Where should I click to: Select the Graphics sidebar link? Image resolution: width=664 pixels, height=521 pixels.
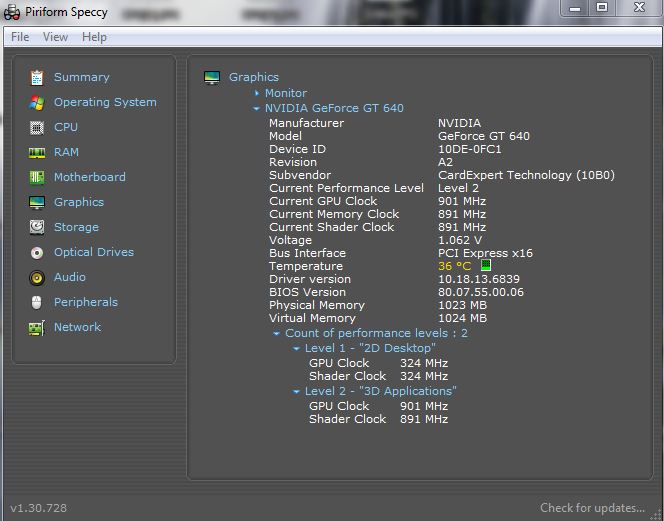point(79,202)
